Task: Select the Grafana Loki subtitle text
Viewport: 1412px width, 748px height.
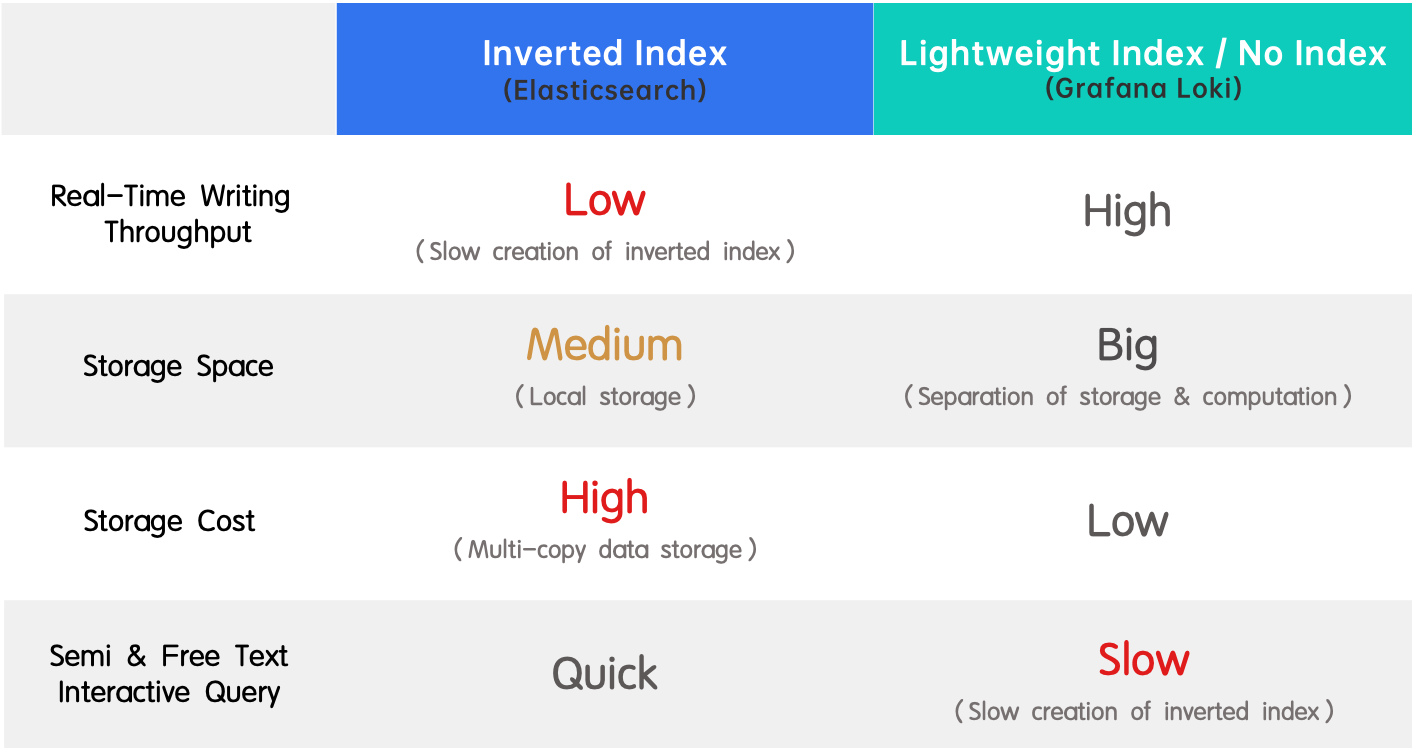Action: (x=1143, y=89)
